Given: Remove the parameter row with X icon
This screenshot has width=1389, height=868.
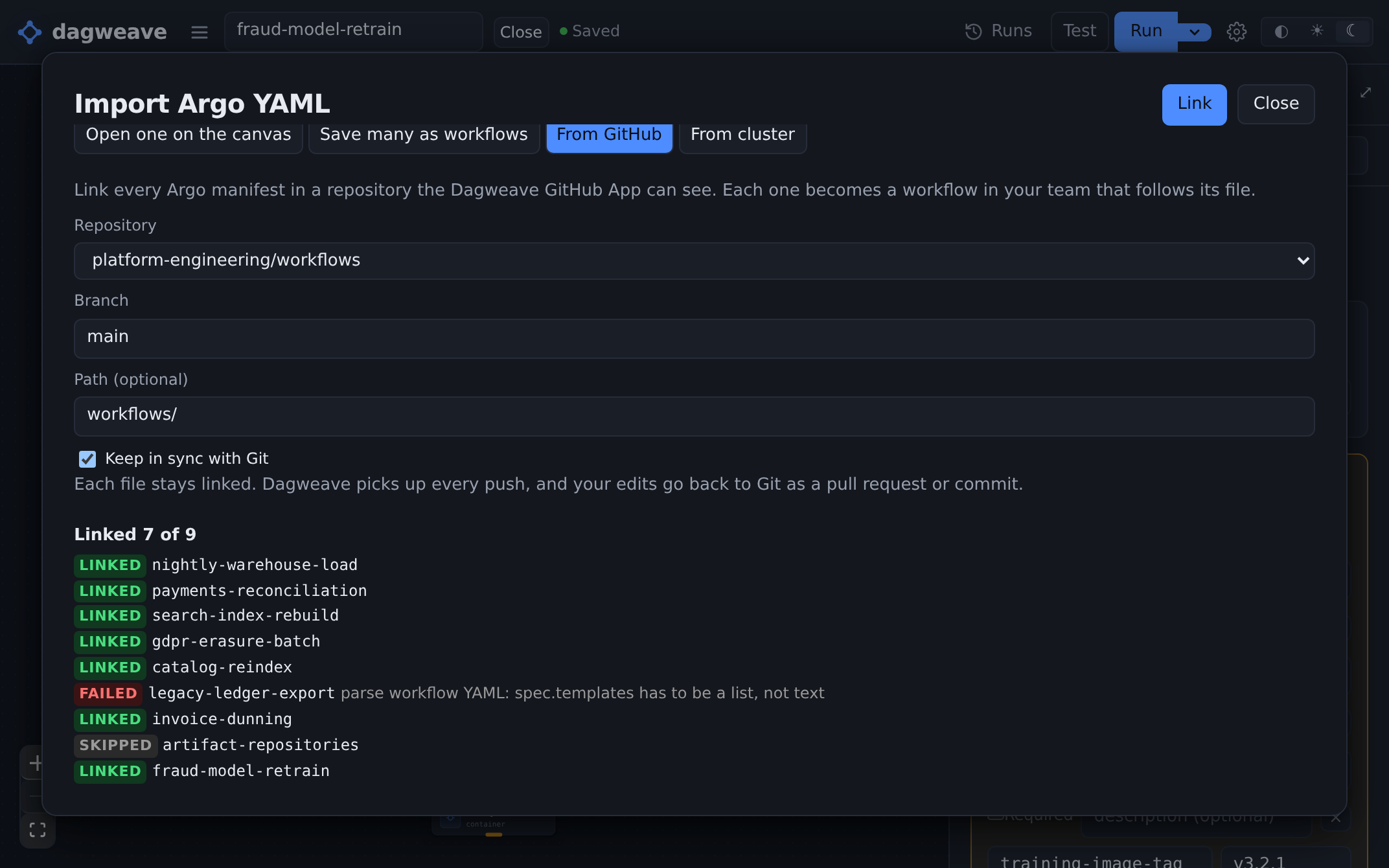Looking at the screenshot, I should click(1336, 818).
